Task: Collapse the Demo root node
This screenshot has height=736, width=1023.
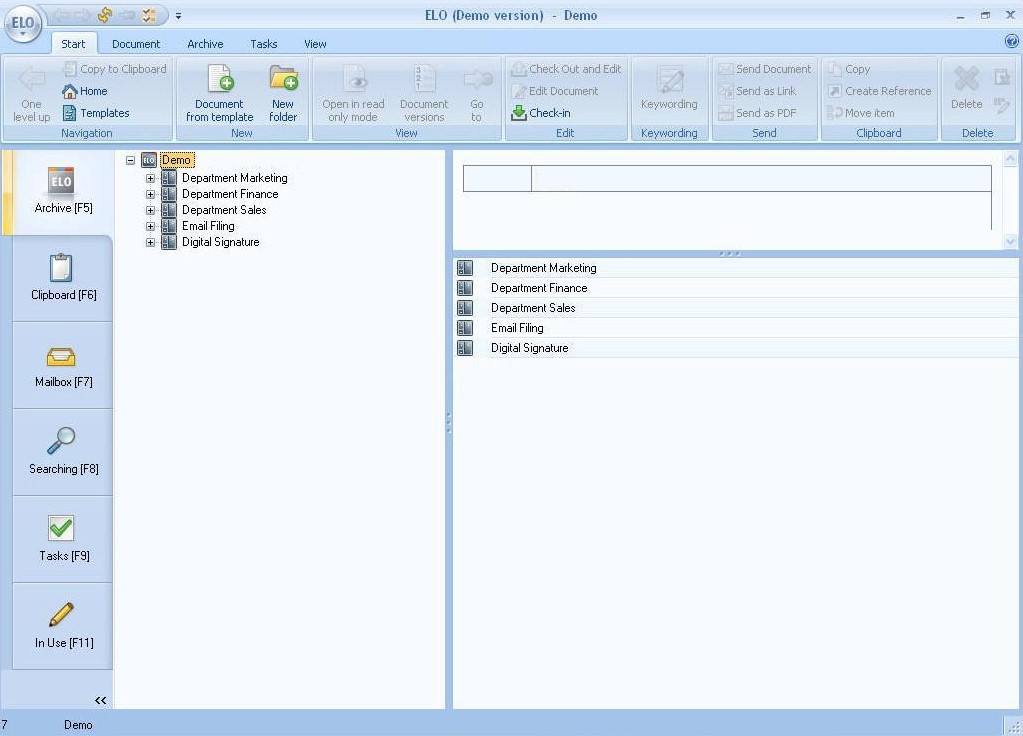Action: pyautogui.click(x=130, y=159)
